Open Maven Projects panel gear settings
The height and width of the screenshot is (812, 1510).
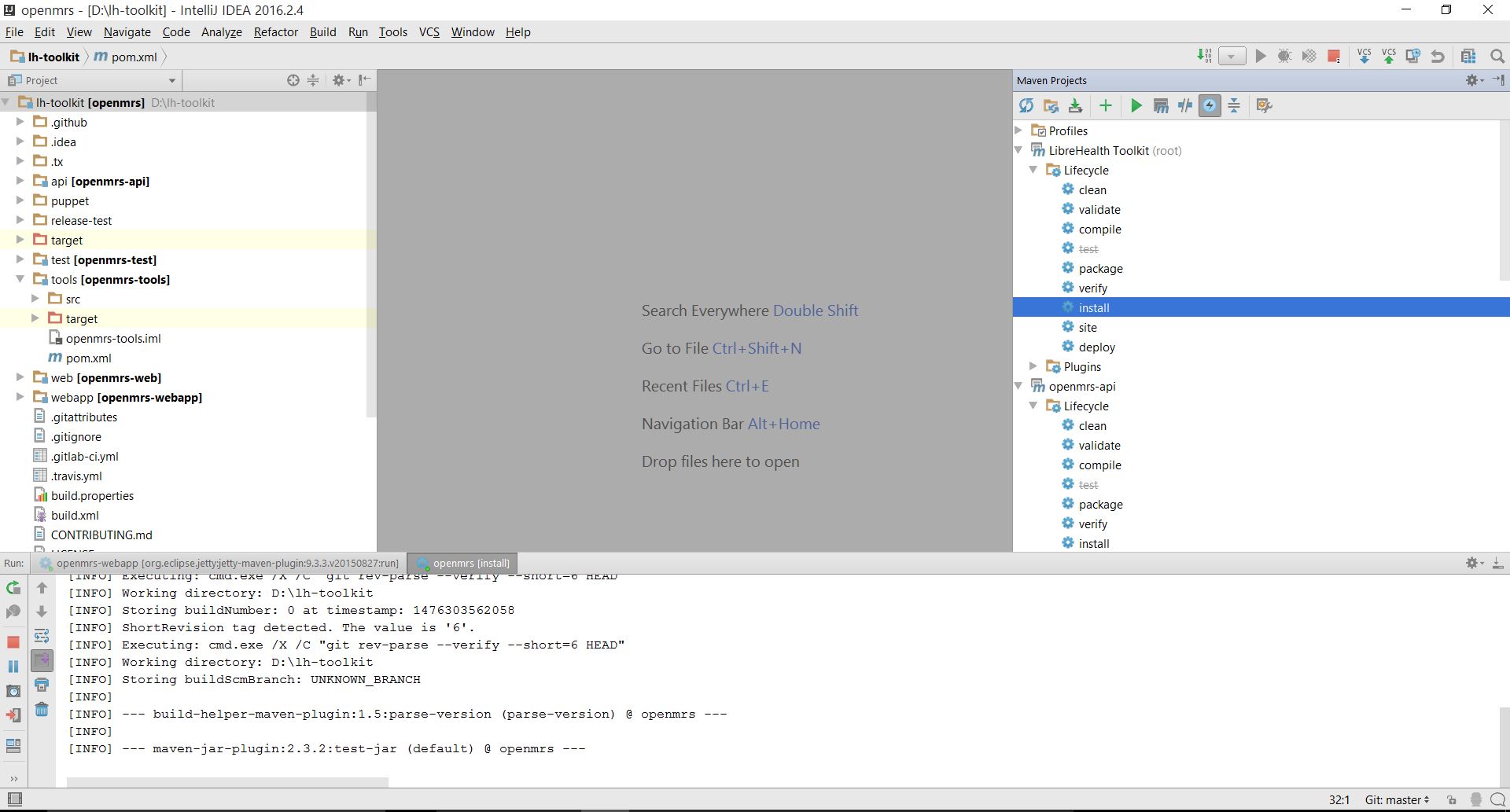point(1475,80)
